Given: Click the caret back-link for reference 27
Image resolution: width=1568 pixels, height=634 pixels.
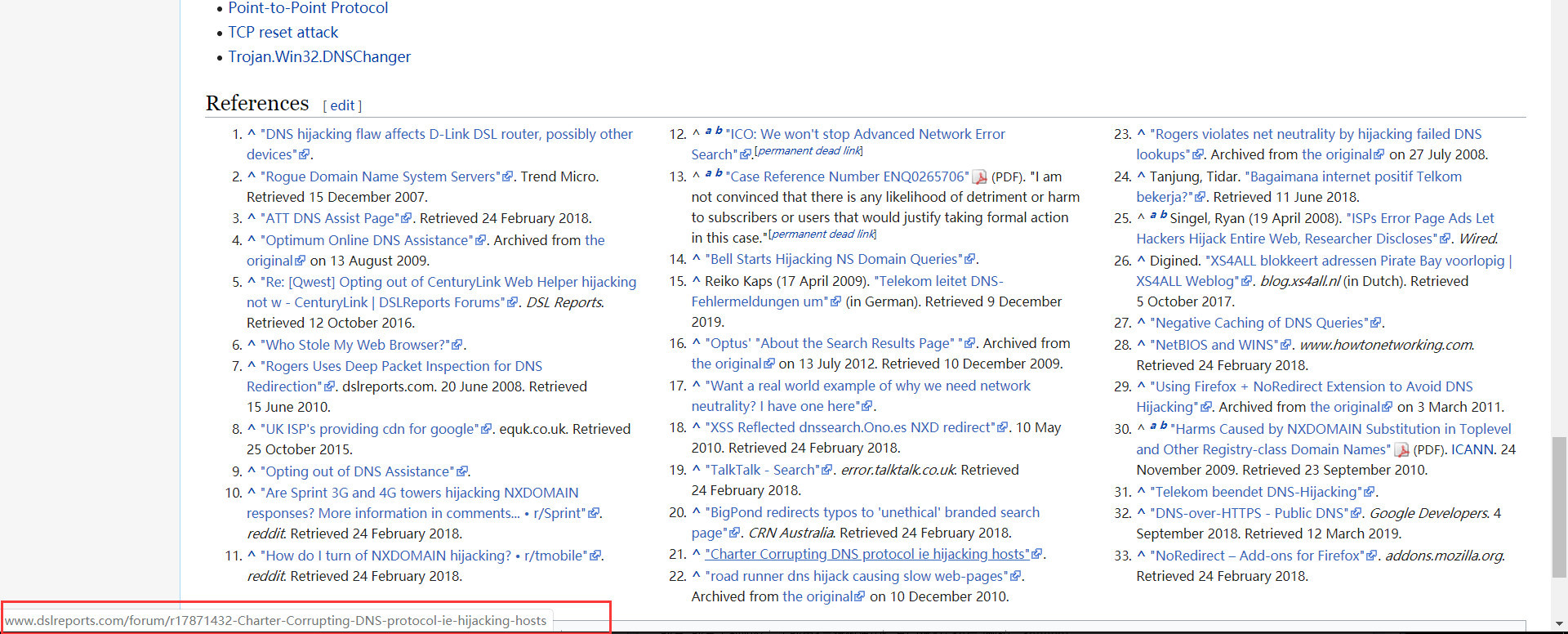Looking at the screenshot, I should point(1141,323).
